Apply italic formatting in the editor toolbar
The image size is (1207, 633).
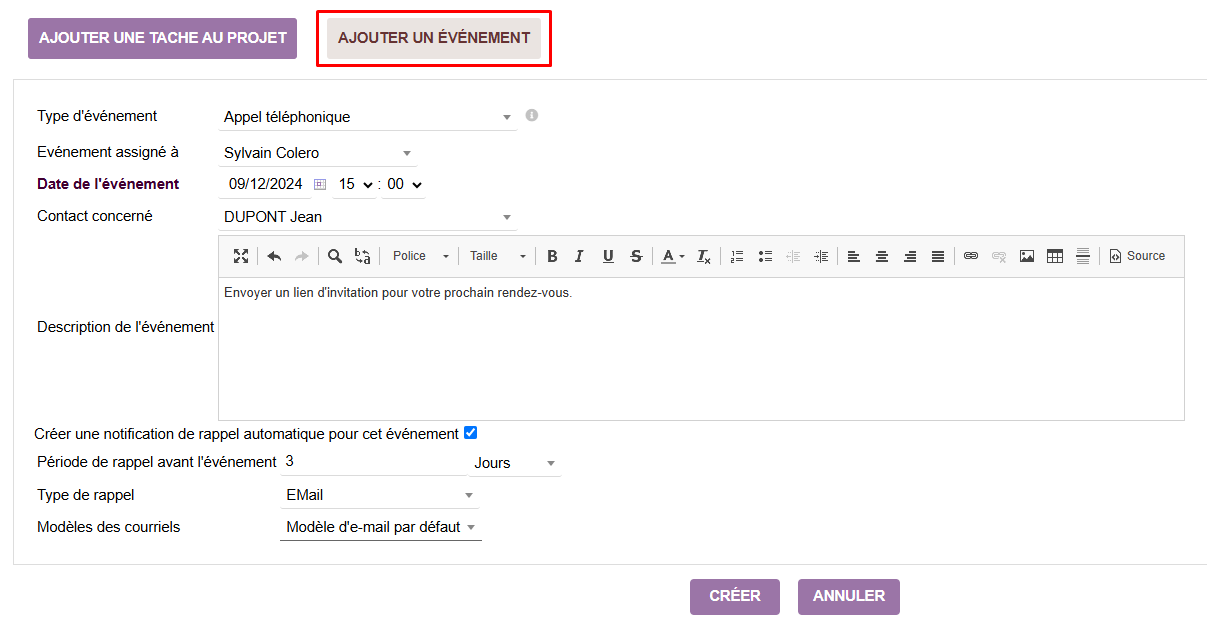[579, 256]
